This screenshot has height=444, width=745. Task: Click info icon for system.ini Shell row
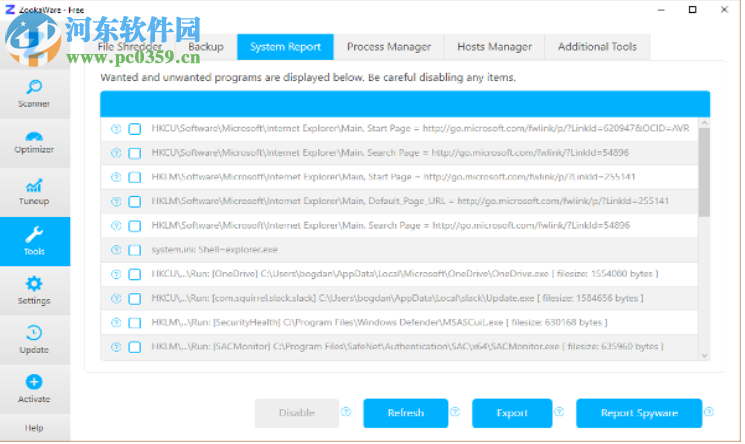point(116,250)
